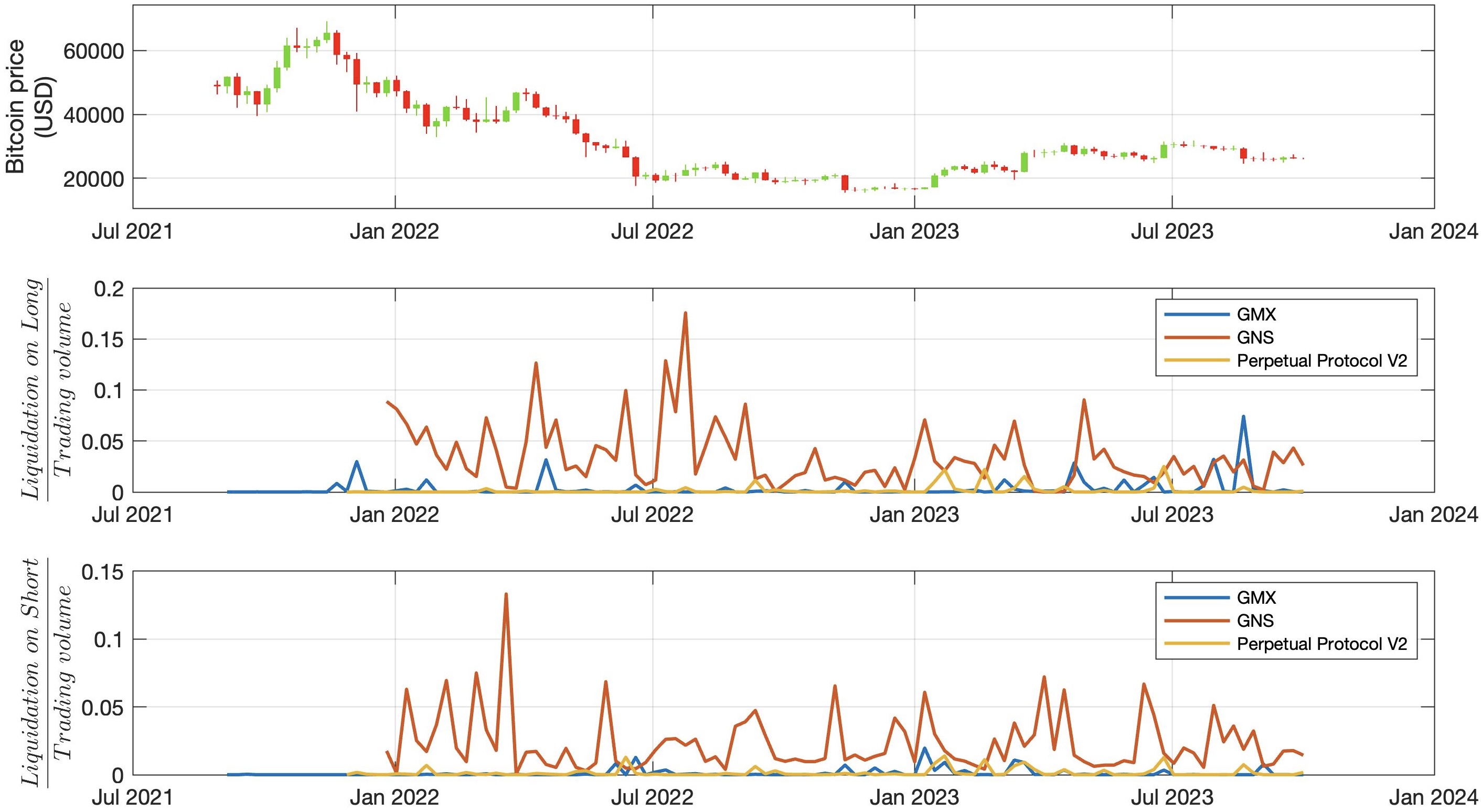Click the Jan 2022 tick label under the Bitcoin chart

pos(395,232)
